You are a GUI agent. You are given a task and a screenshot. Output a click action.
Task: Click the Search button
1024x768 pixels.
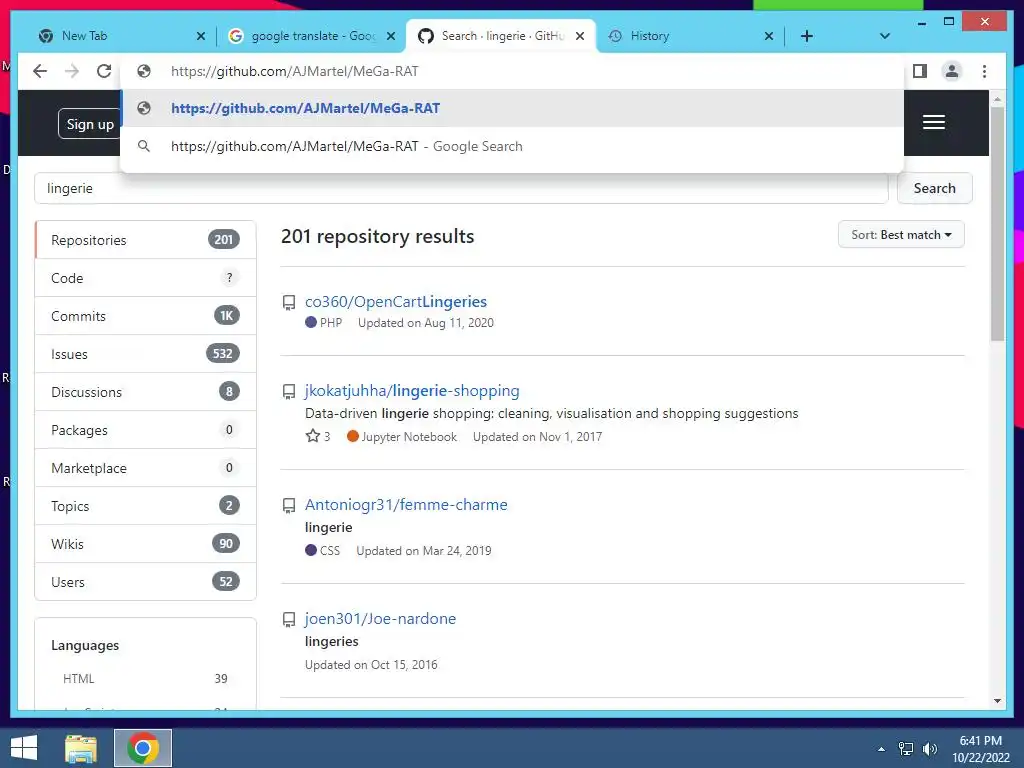(x=934, y=188)
